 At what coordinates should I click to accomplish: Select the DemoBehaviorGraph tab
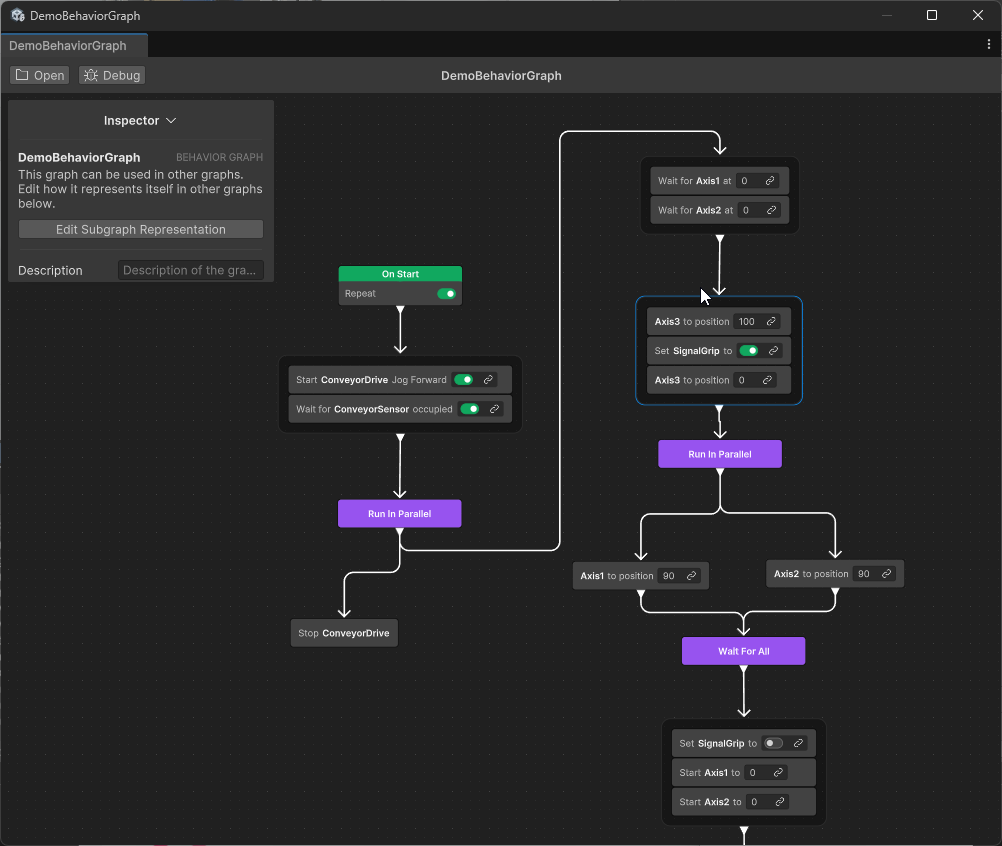coord(68,46)
